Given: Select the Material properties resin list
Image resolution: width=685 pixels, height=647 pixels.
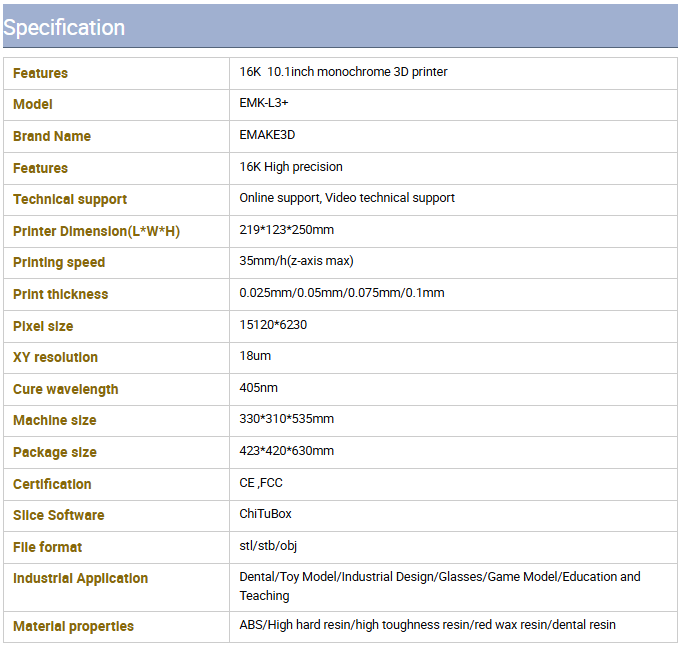Looking at the screenshot, I should (427, 625).
